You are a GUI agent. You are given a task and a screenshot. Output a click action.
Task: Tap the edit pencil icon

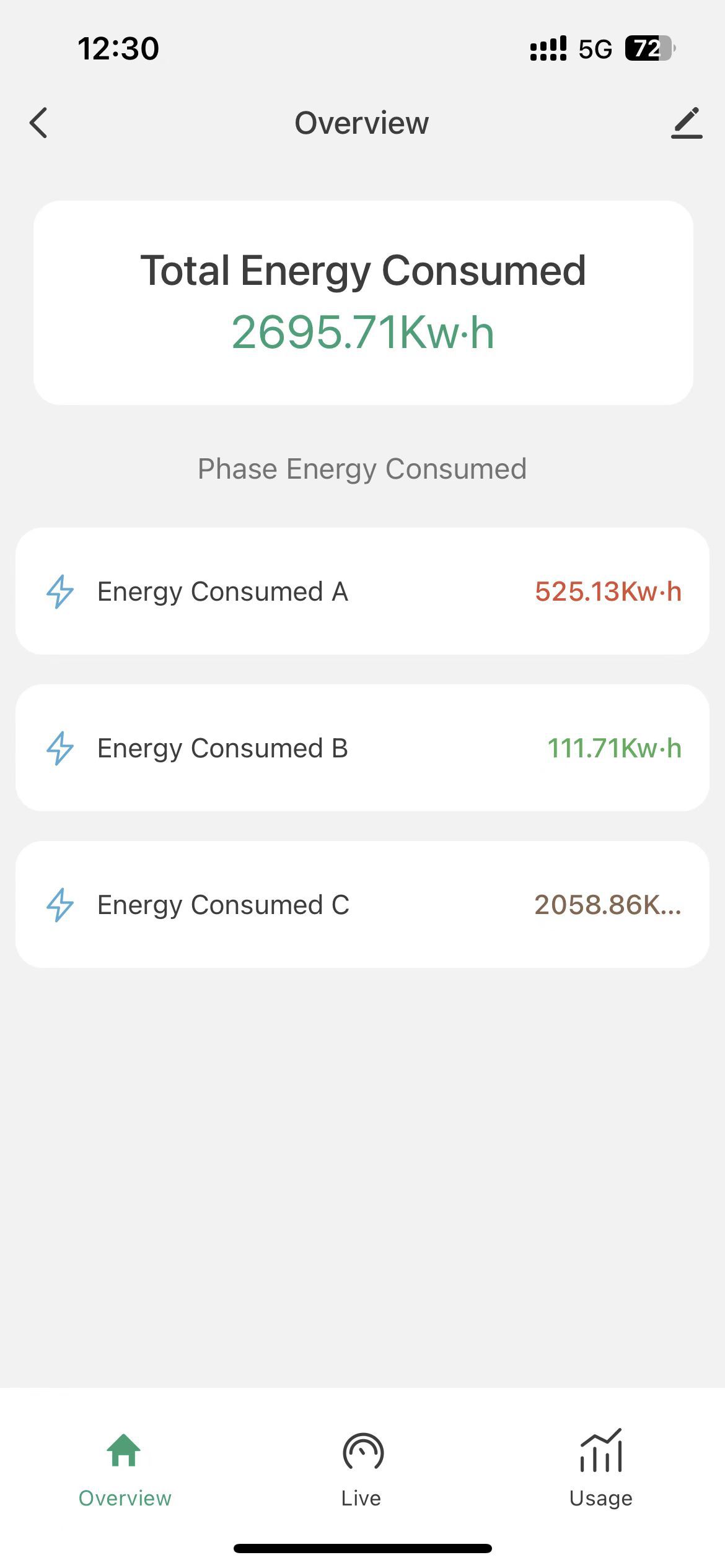687,123
